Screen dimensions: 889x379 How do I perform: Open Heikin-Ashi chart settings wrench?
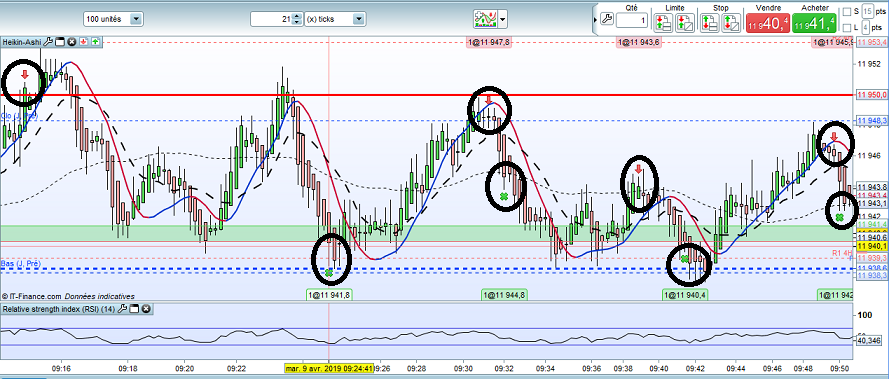(x=48, y=41)
